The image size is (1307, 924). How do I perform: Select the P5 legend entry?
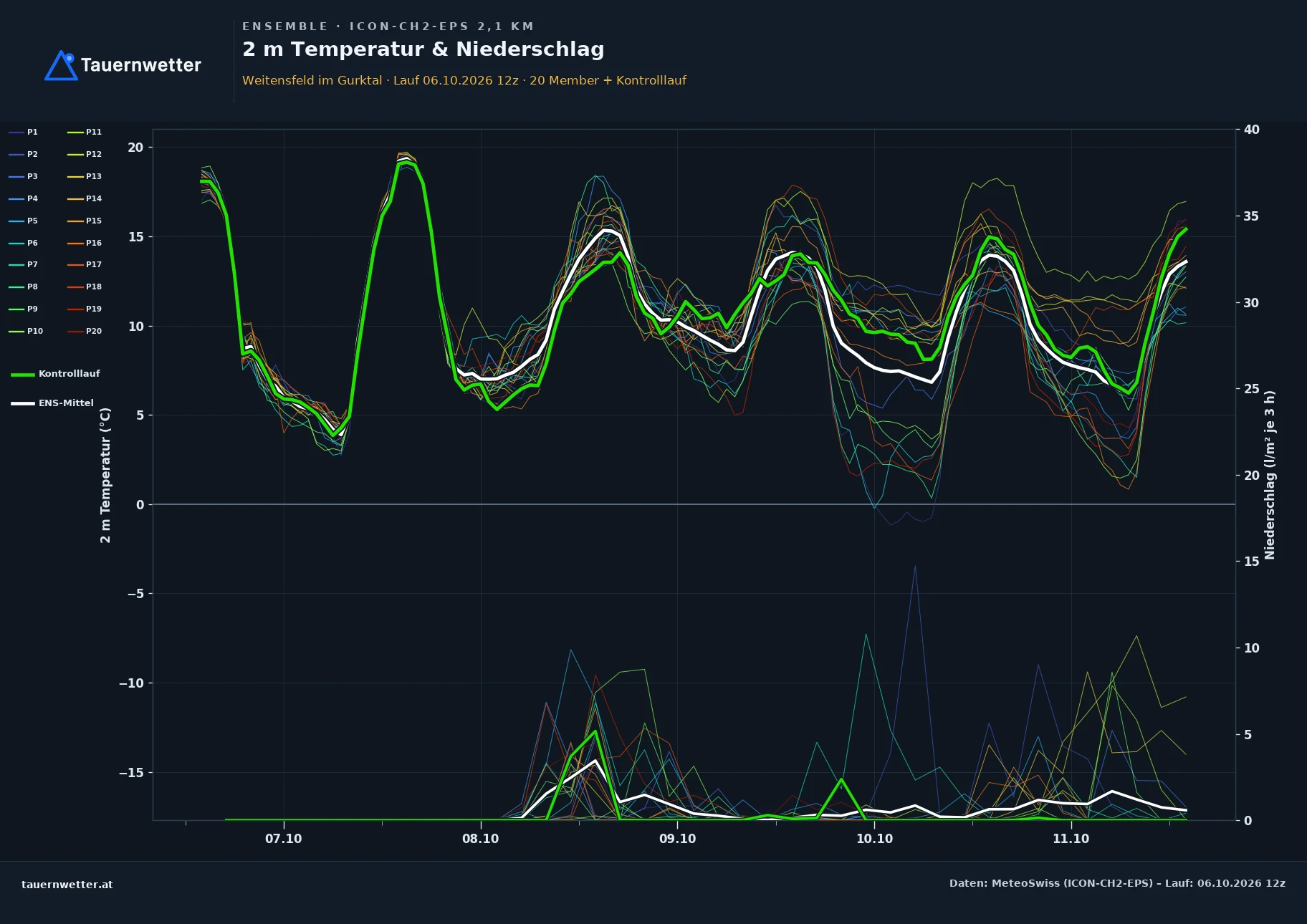[x=24, y=221]
